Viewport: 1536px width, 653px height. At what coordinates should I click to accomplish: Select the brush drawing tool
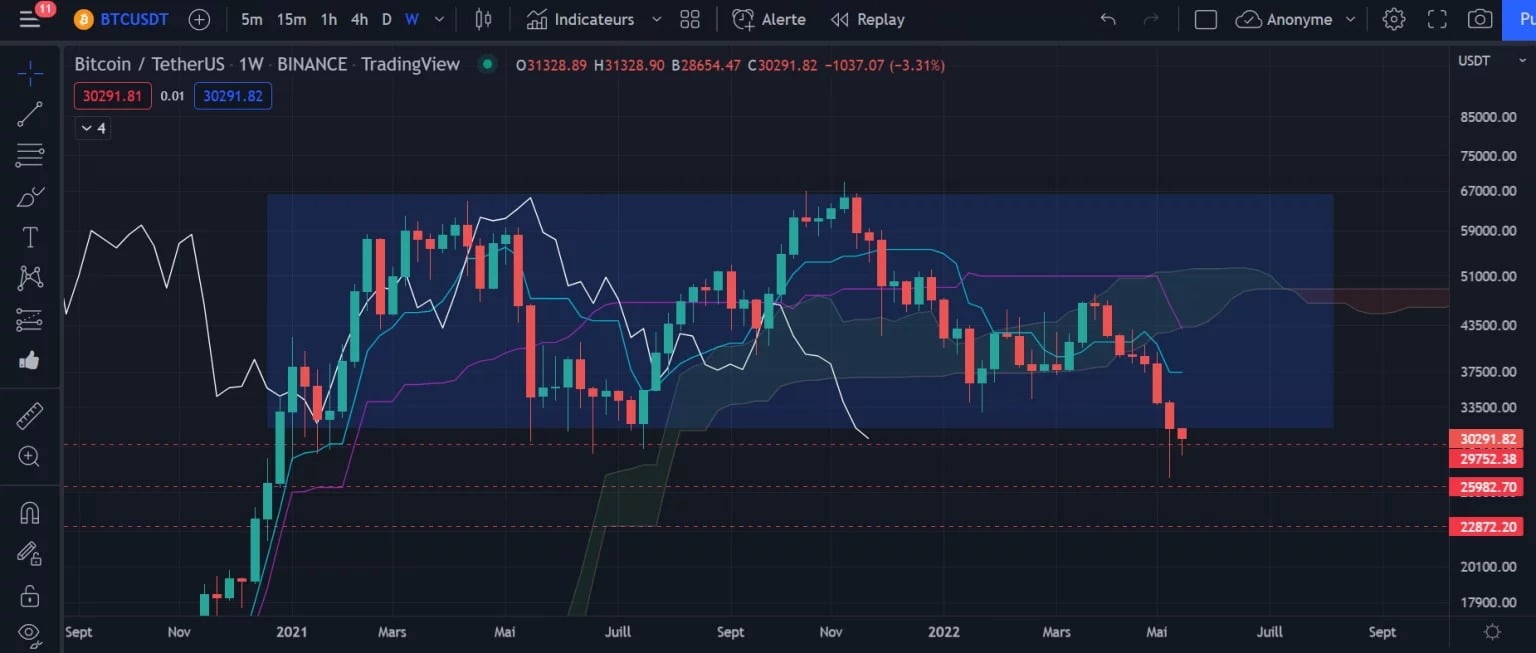click(x=30, y=196)
